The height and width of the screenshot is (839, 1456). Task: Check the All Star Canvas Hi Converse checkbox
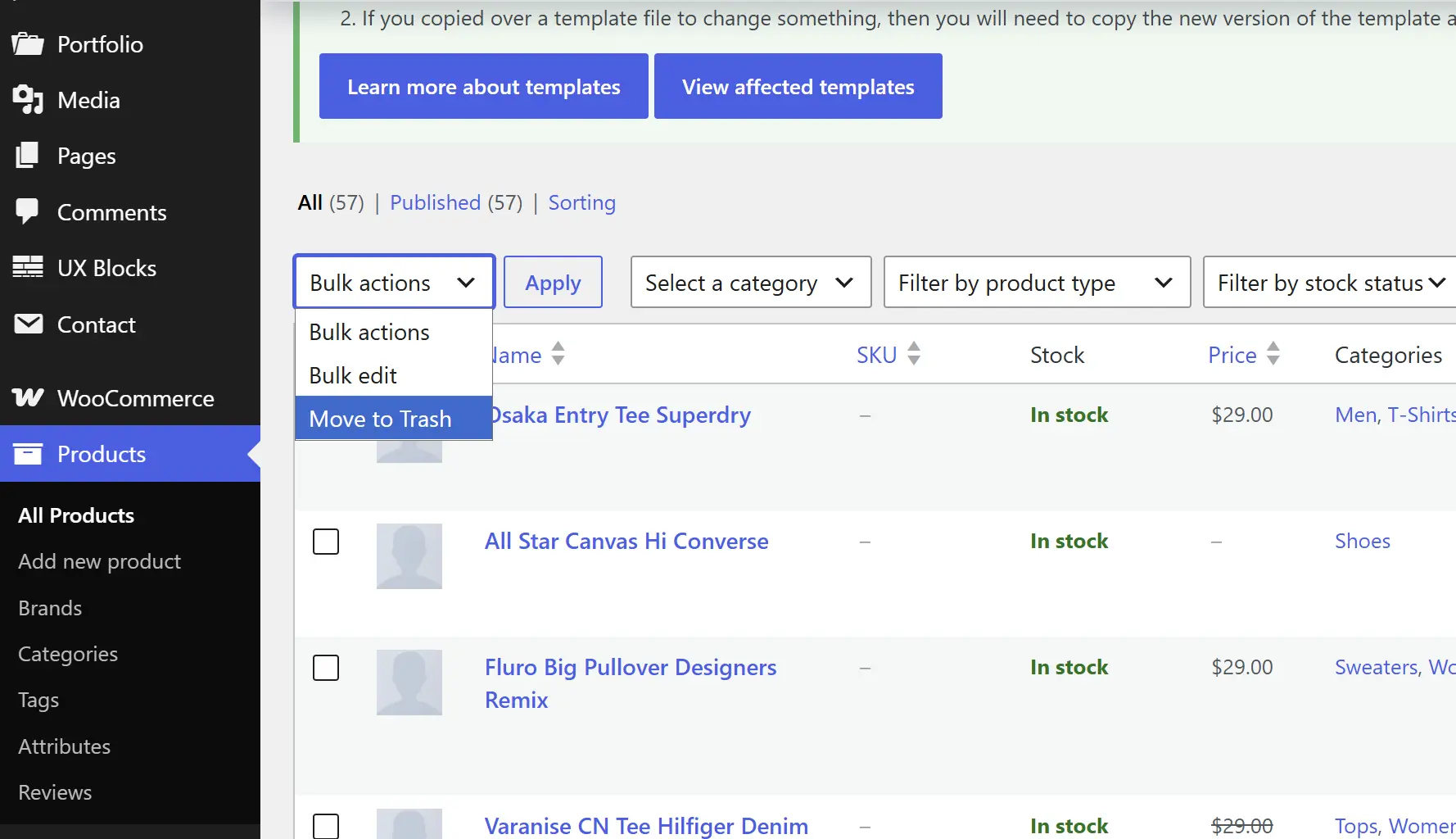coord(326,542)
